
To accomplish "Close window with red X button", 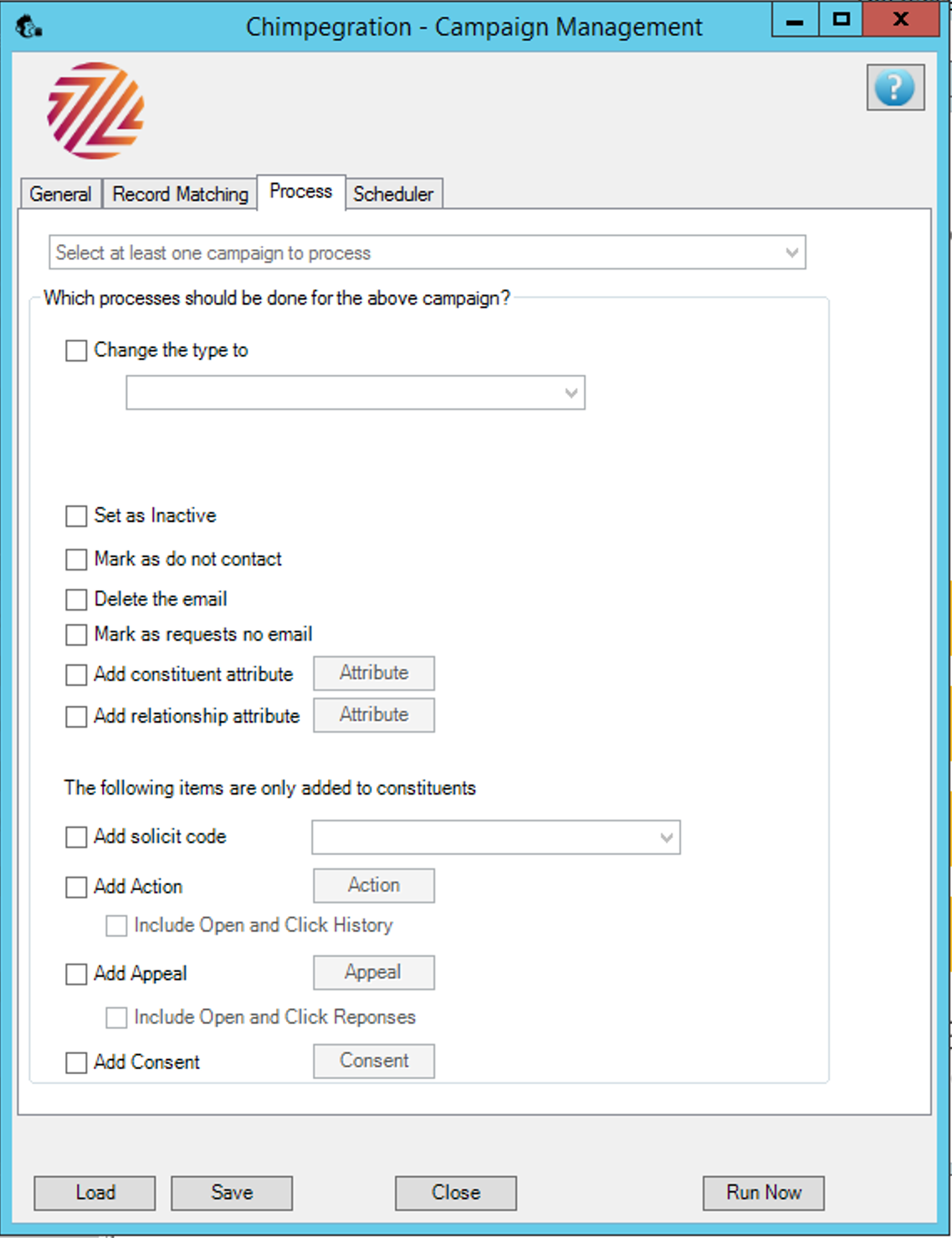I will [901, 19].
